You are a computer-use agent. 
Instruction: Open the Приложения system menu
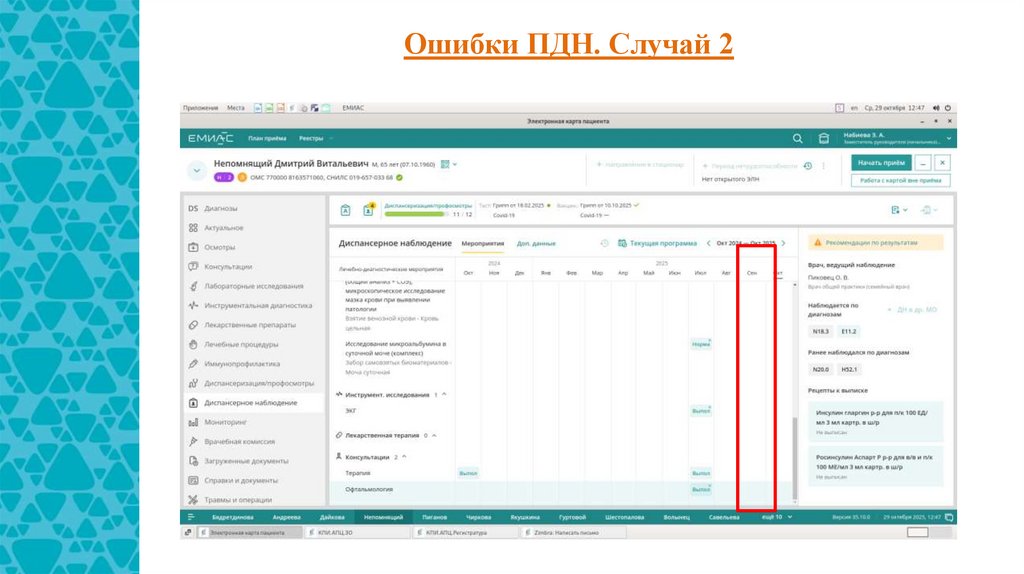200,108
